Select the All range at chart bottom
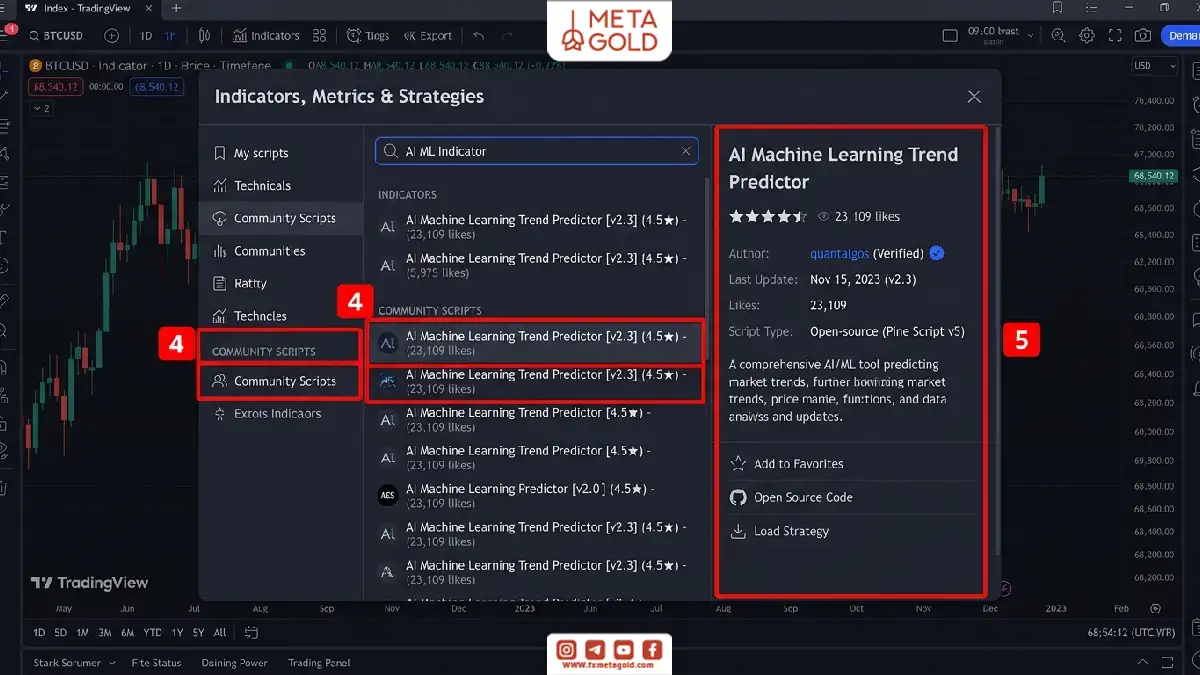This screenshot has width=1200, height=675. point(220,633)
